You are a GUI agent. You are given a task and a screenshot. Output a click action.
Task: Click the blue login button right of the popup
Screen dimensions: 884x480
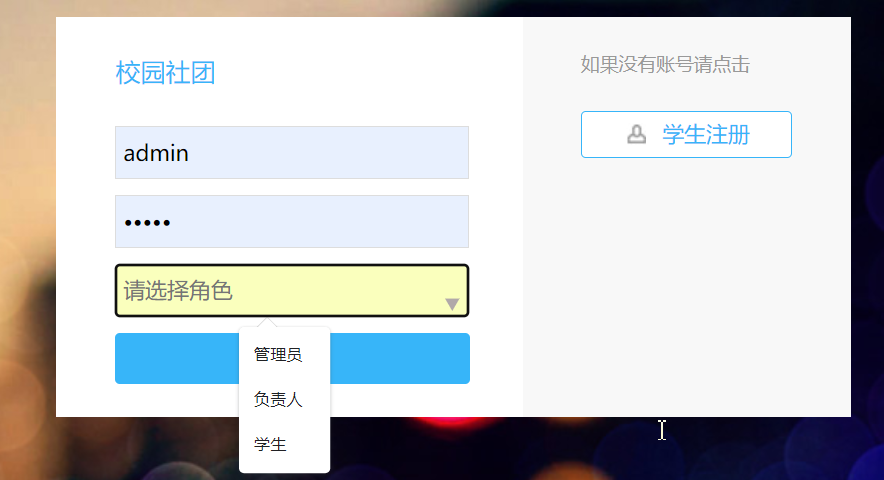point(400,358)
